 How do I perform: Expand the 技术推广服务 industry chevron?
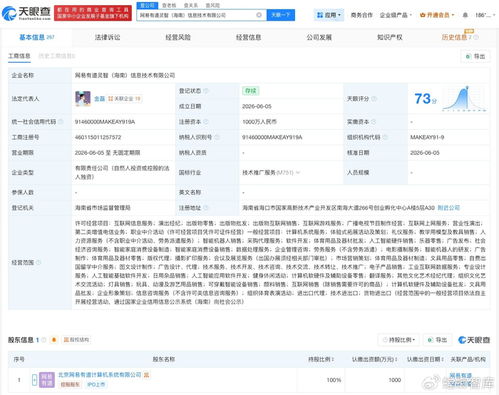(298, 172)
